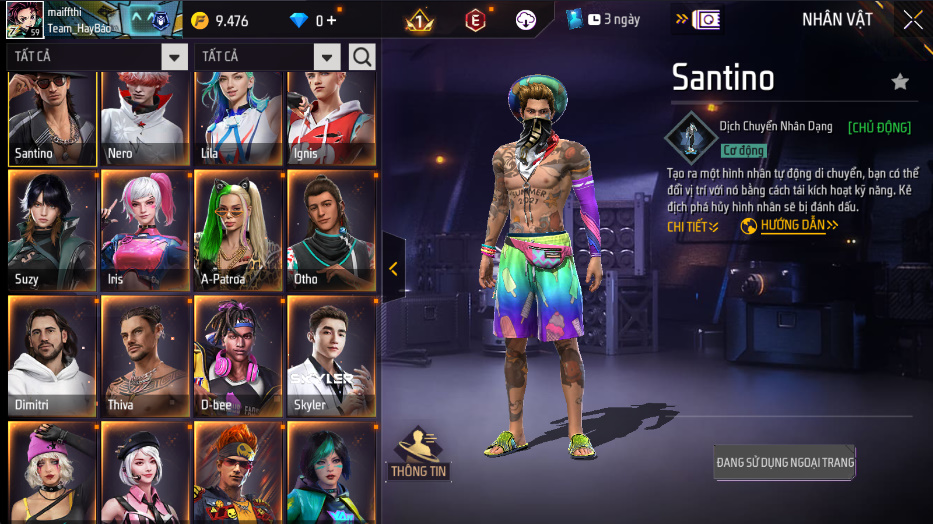The width and height of the screenshot is (933, 524).
Task: Tap the Dịch Chuyển Nhân Dạng skill icon
Action: pyautogui.click(x=691, y=137)
